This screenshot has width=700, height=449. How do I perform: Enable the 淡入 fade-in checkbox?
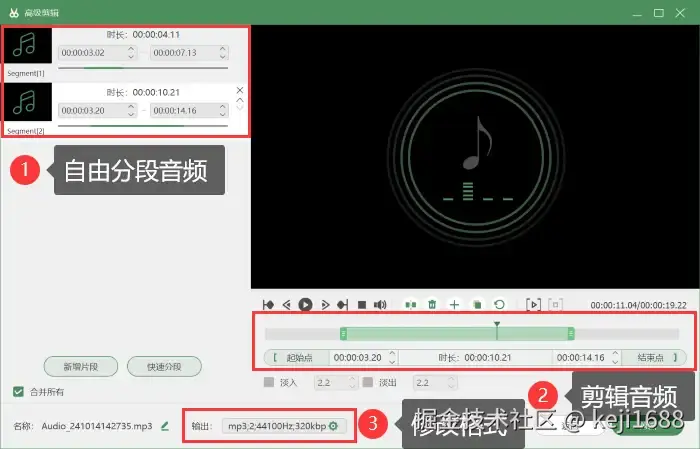[269, 382]
